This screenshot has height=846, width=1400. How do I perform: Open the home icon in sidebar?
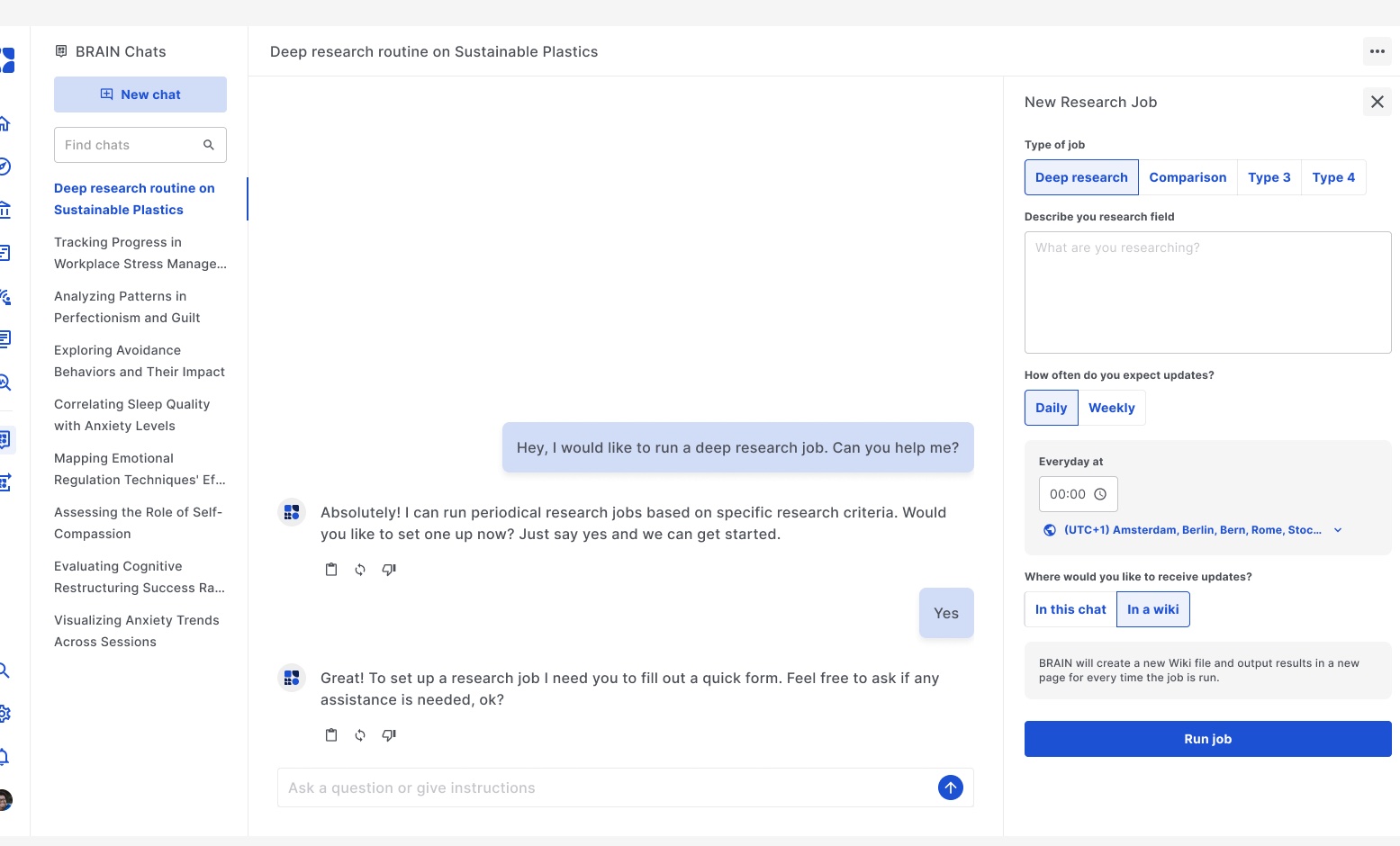click(5, 123)
